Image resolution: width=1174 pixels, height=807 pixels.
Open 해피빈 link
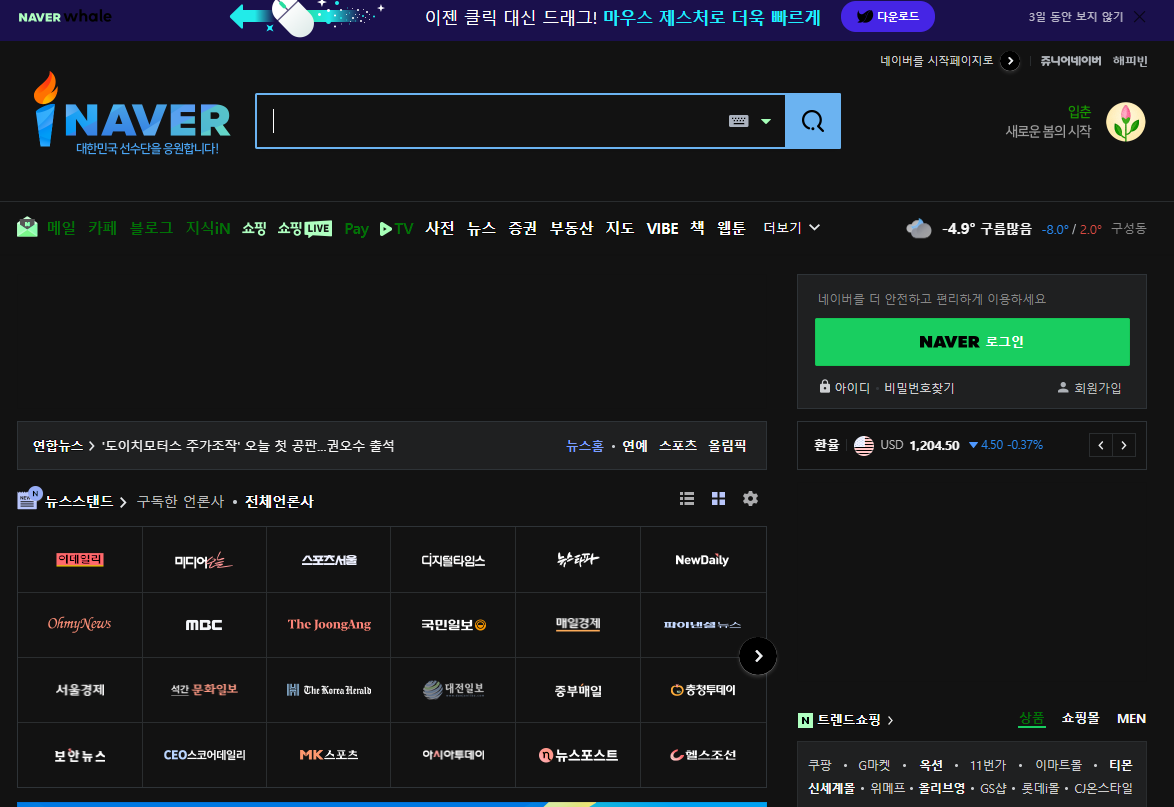click(x=1130, y=61)
